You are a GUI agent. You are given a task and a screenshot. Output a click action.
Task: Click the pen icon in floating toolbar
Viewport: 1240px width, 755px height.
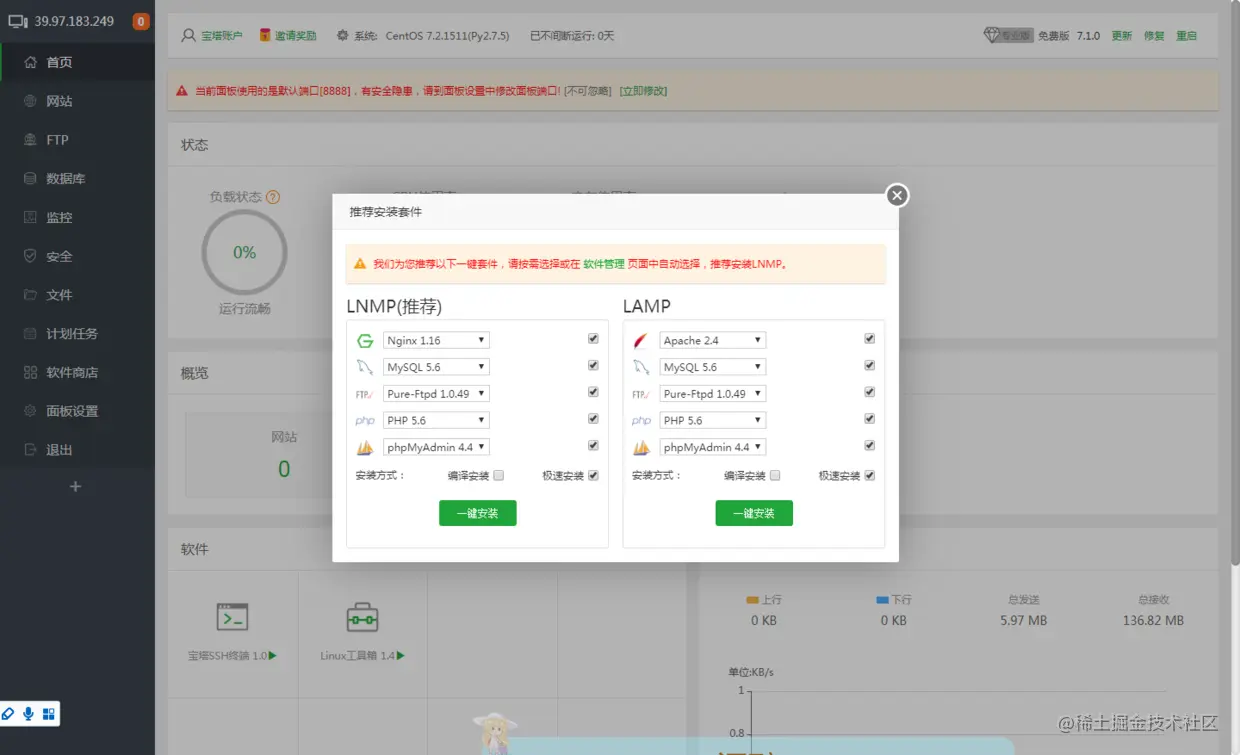pyautogui.click(x=8, y=714)
